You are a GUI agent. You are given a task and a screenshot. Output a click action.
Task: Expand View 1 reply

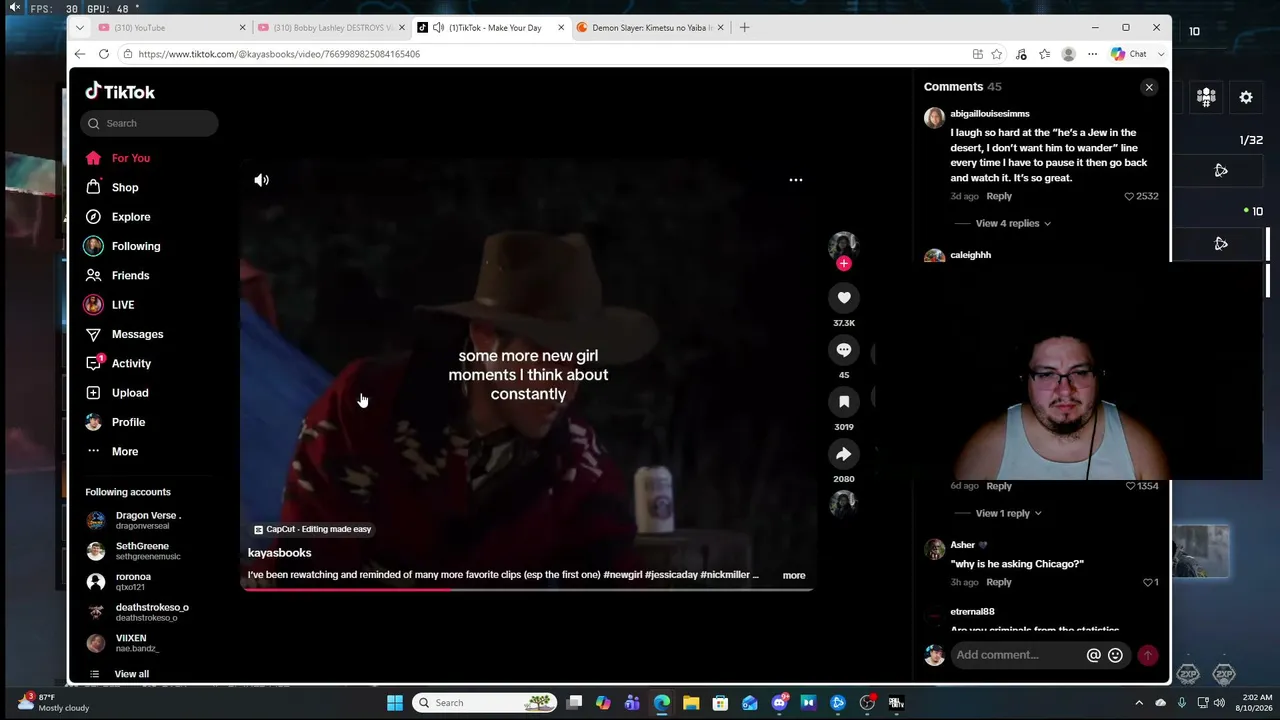[1008, 513]
